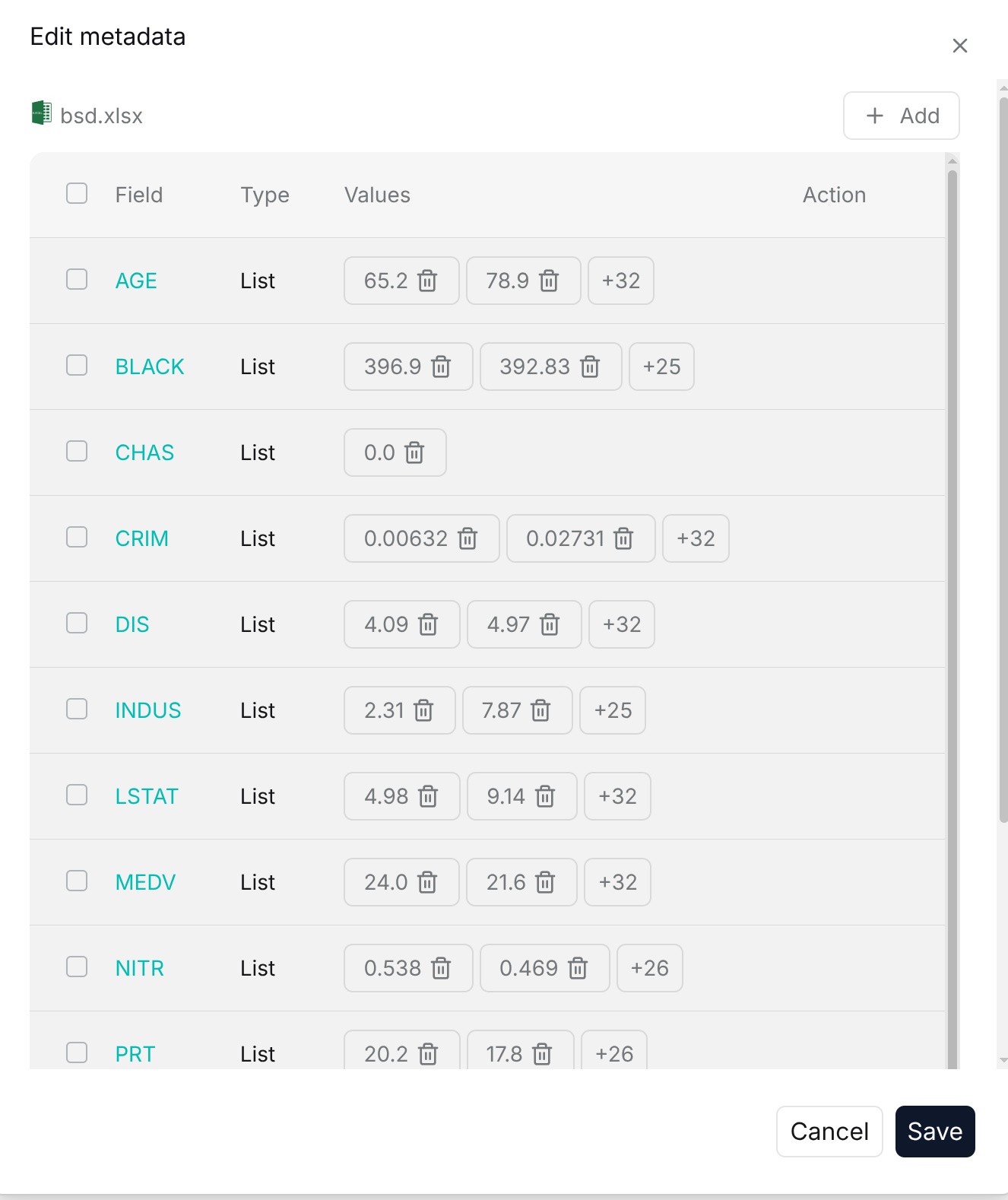Expand the +32 more AGE values
This screenshot has height=1200, width=1008.
(621, 281)
